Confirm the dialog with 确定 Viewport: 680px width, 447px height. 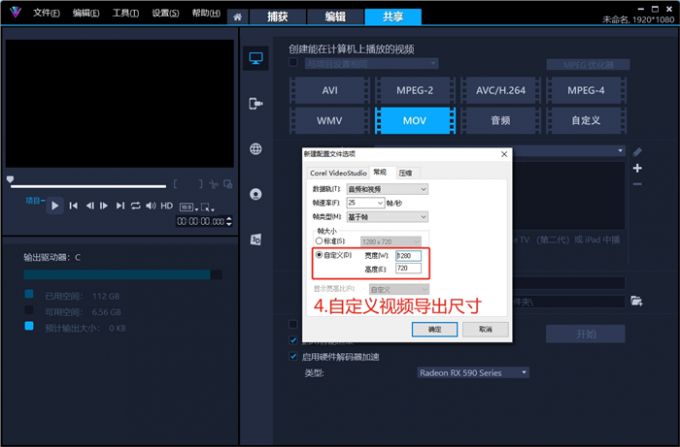click(x=435, y=329)
